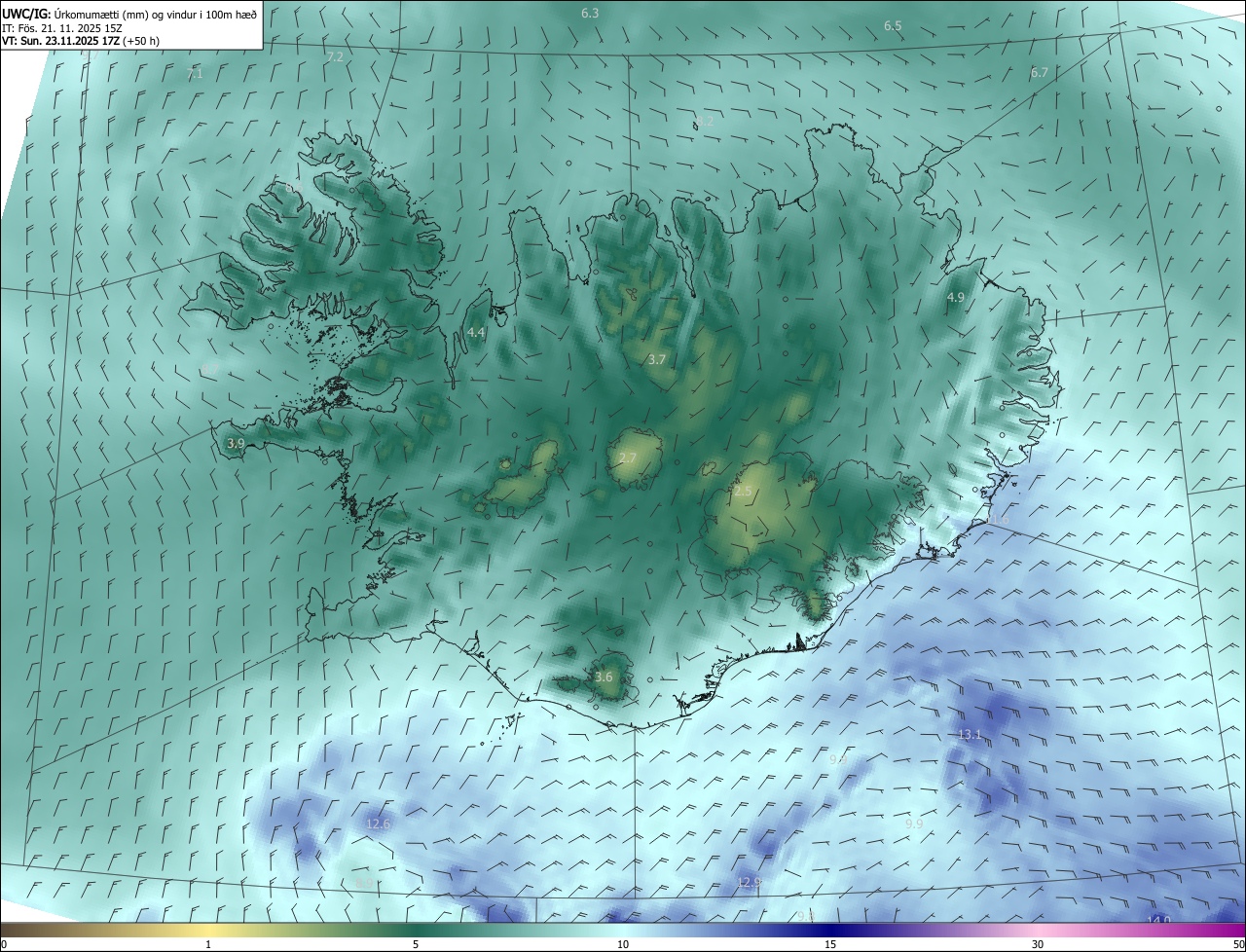Click the 12.9 value label
This screenshot has width=1246, height=952.
tap(749, 882)
